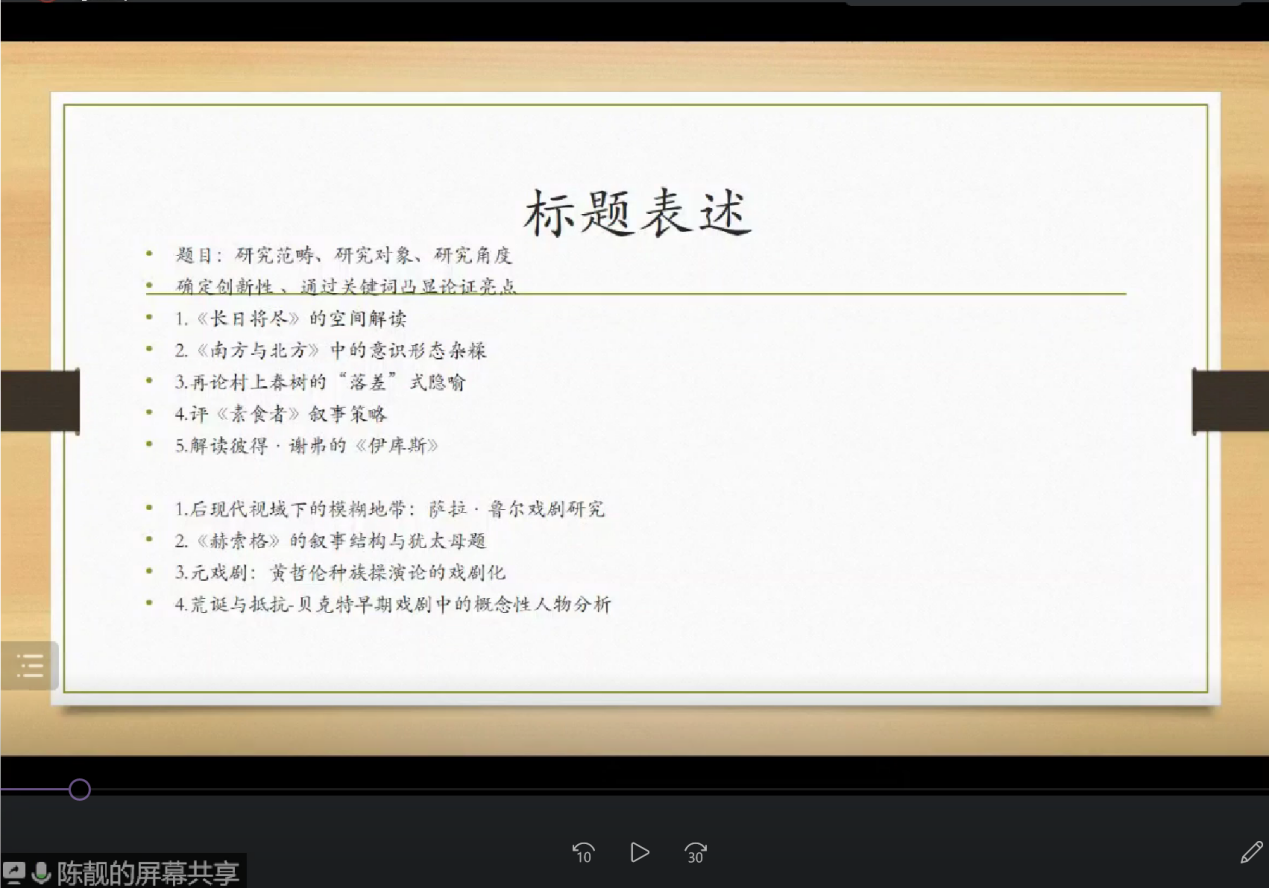1269x888 pixels.
Task: Click the line 再论村上春树的"落差"式隐喻
Action: pos(320,382)
